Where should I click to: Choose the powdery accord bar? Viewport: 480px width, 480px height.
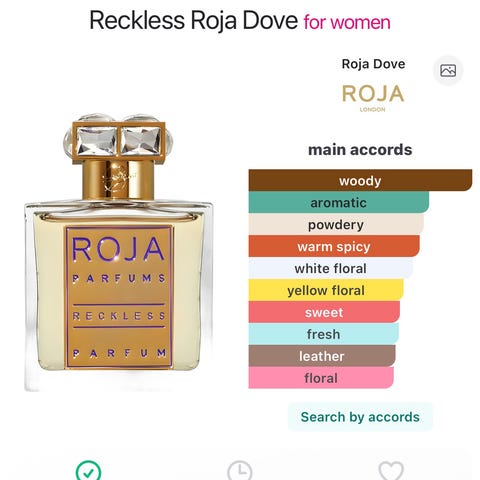coord(336,224)
